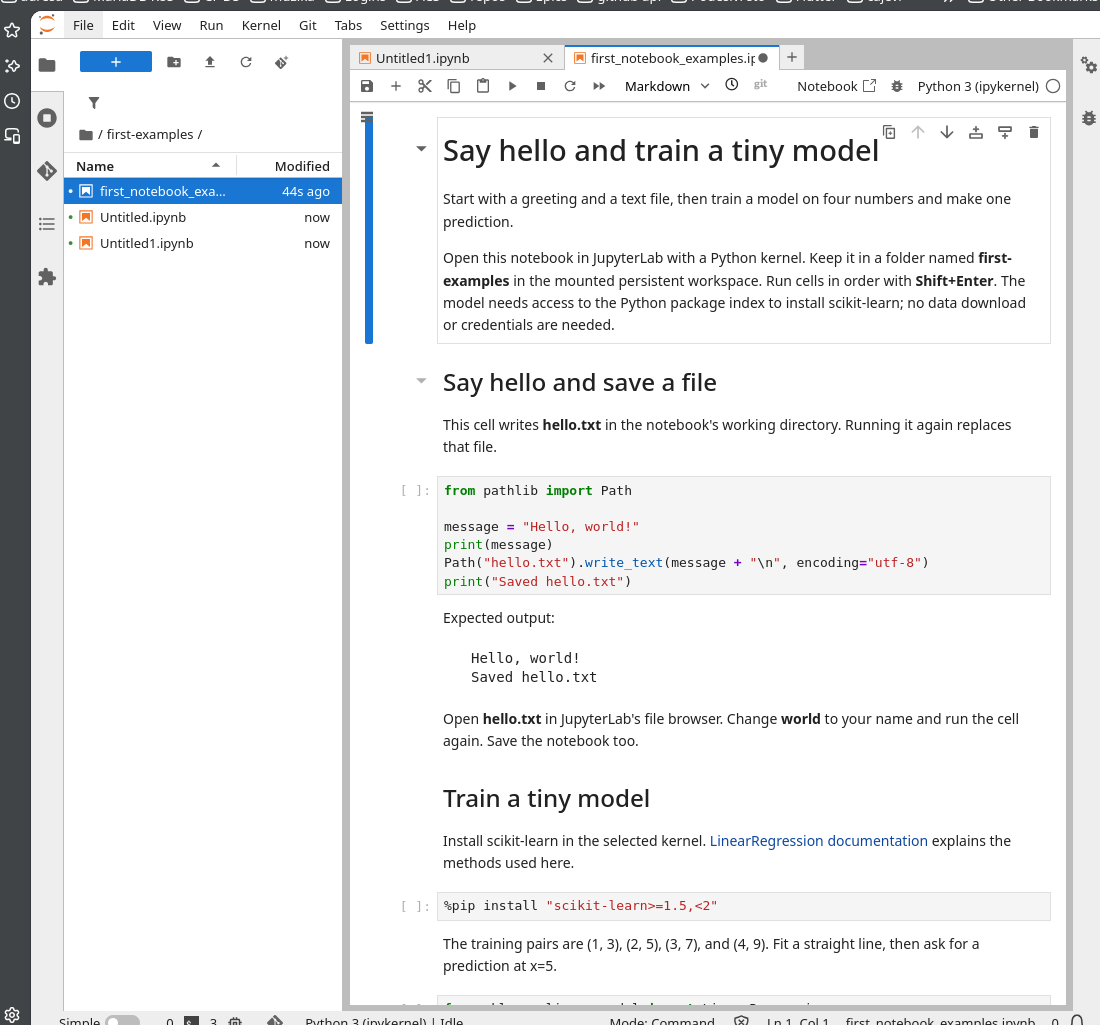
Task: Copy the selected cell in notebook toolbar
Action: coord(454,86)
